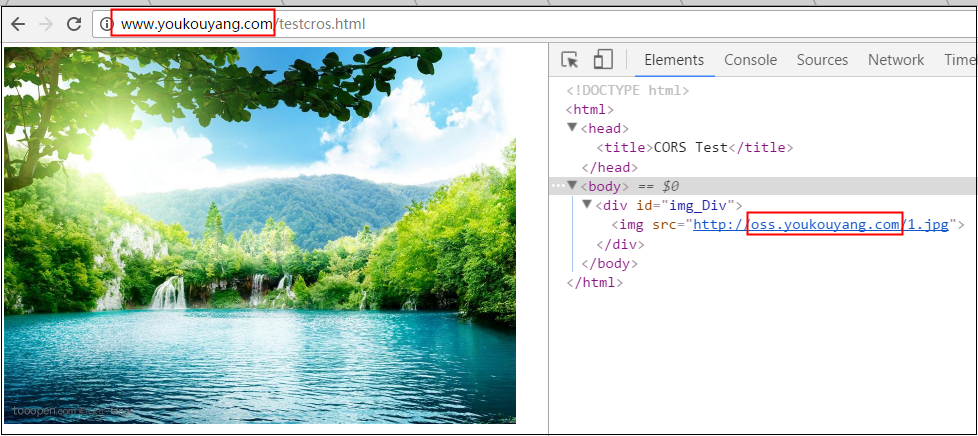
Task: Open the Sources tab
Action: coord(822,60)
